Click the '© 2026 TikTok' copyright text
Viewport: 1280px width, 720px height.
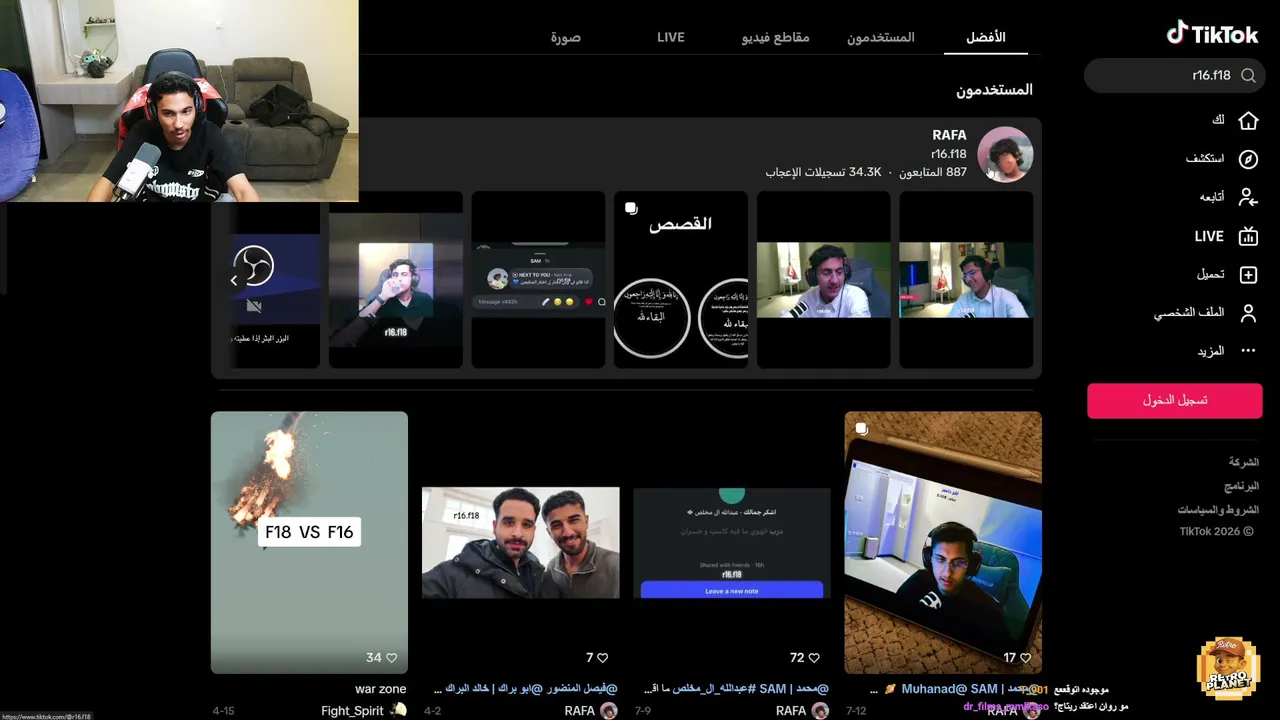pos(1217,532)
